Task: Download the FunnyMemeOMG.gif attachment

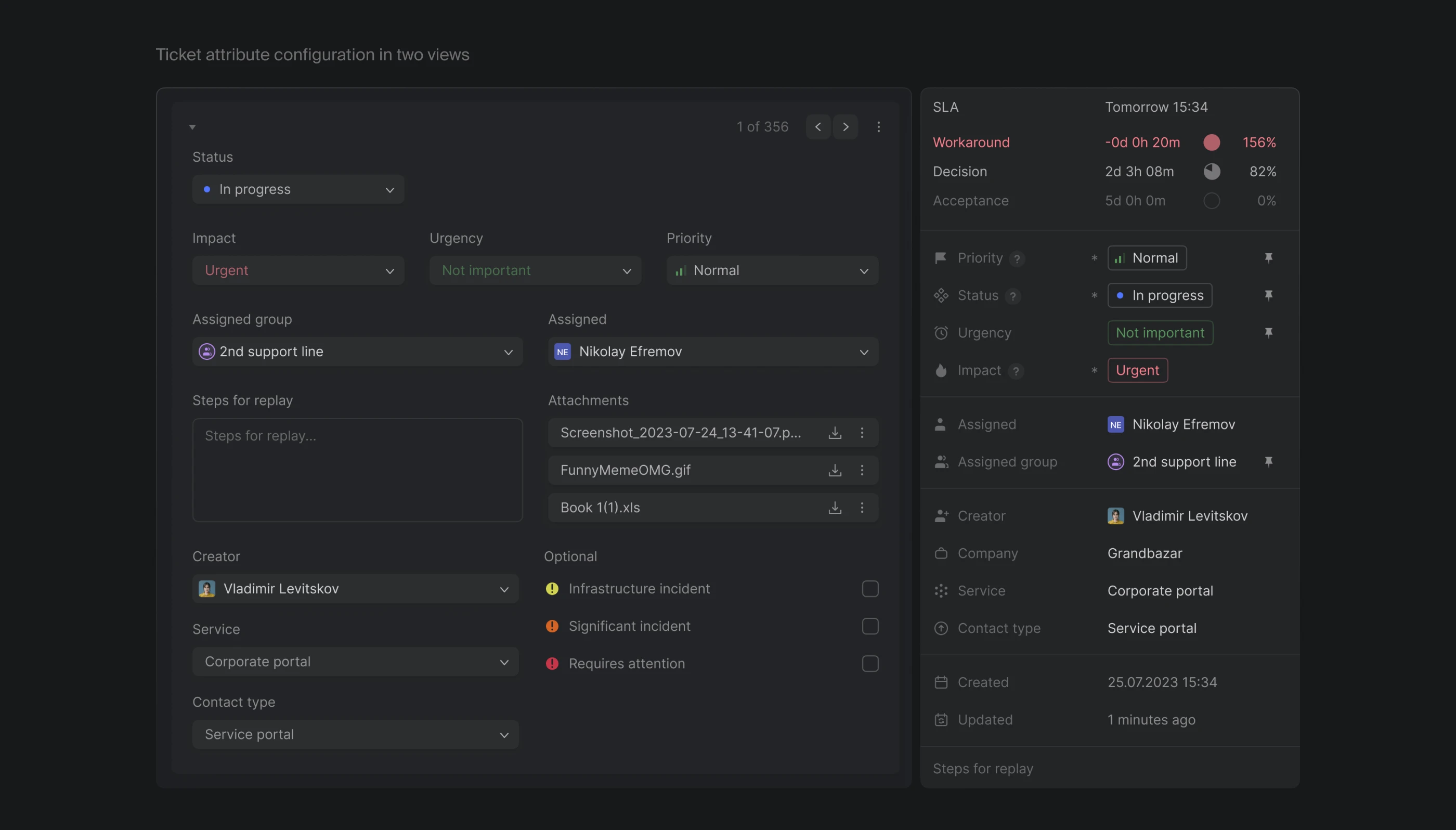Action: click(835, 470)
